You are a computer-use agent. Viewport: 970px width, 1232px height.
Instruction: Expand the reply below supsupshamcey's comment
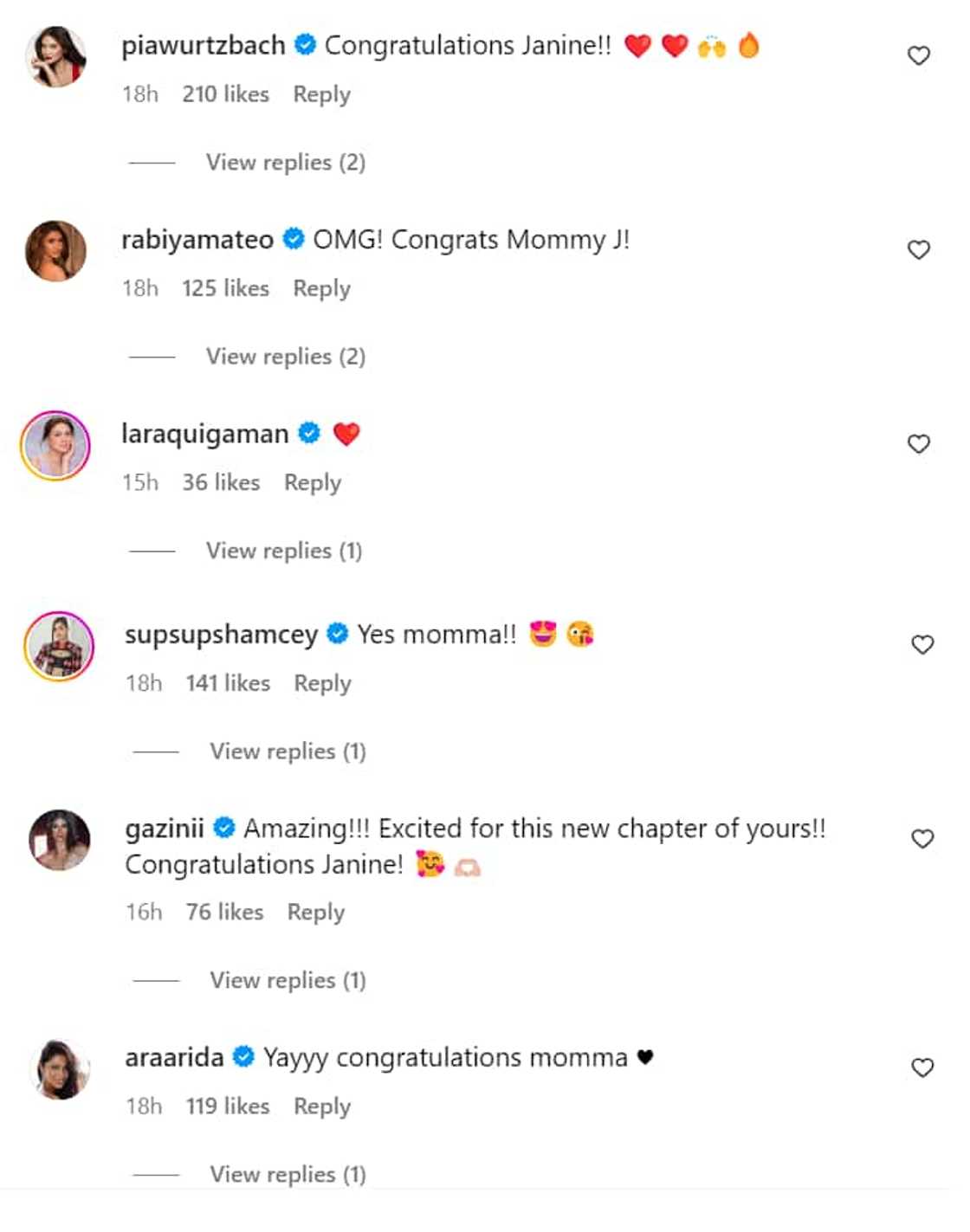tap(288, 751)
